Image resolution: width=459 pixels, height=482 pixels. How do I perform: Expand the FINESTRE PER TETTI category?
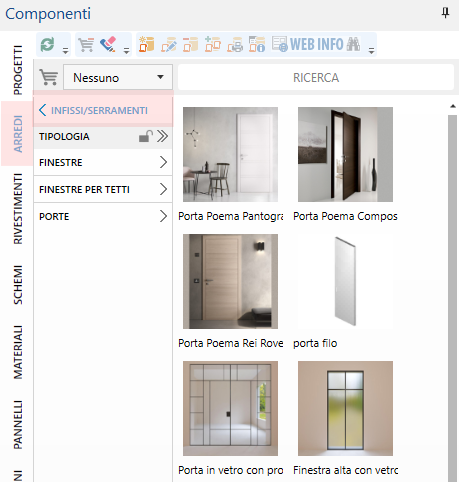(x=103, y=189)
